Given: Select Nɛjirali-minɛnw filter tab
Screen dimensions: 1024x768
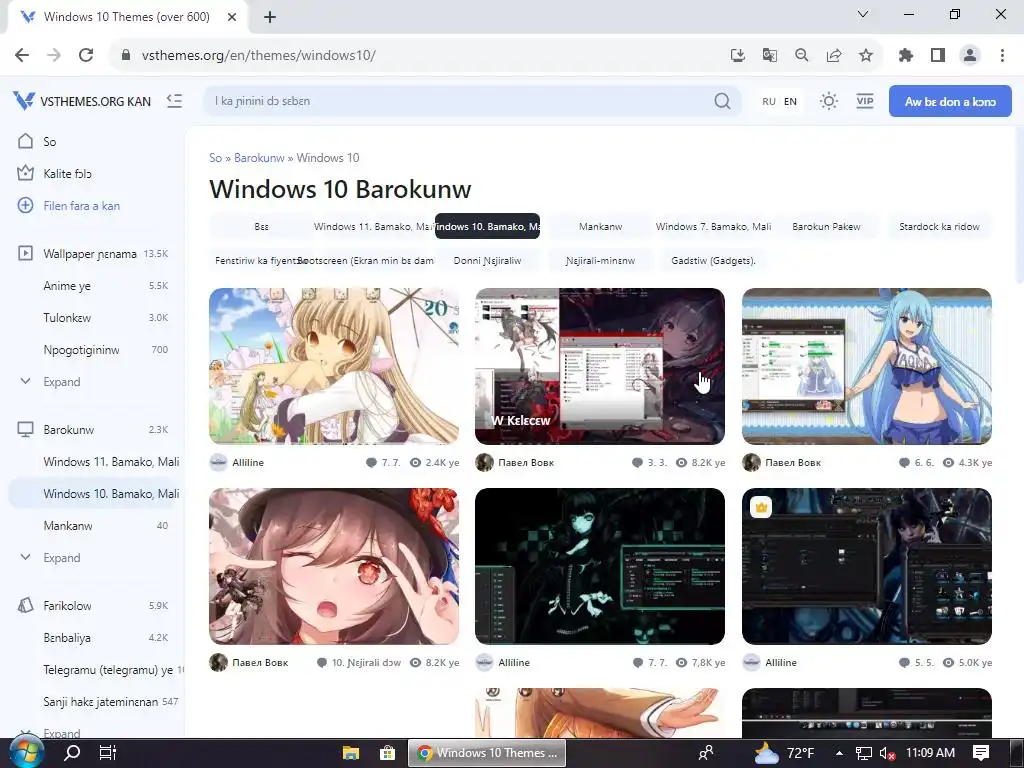Looking at the screenshot, I should (600, 261).
